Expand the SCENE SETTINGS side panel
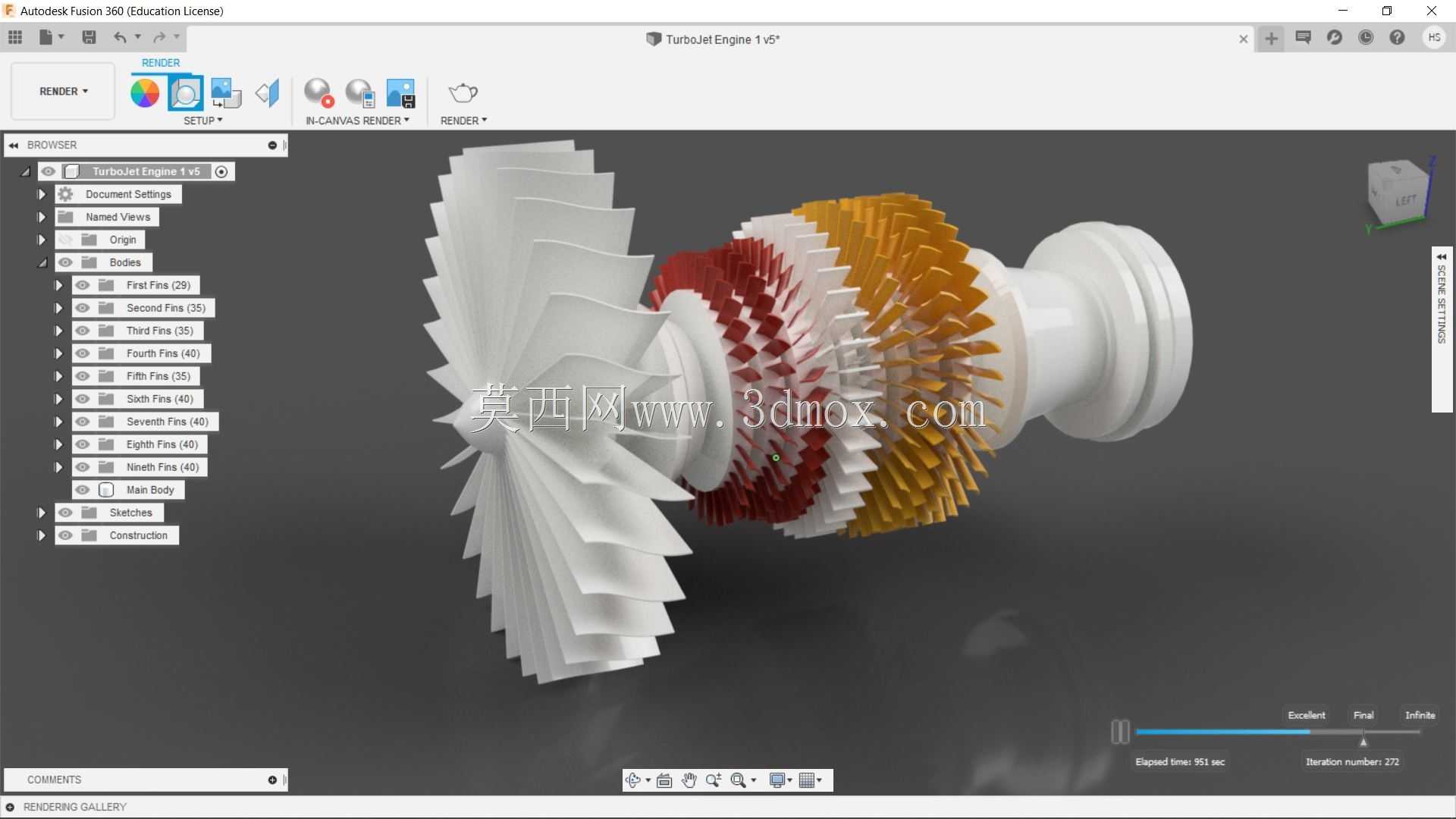 tap(1442, 329)
